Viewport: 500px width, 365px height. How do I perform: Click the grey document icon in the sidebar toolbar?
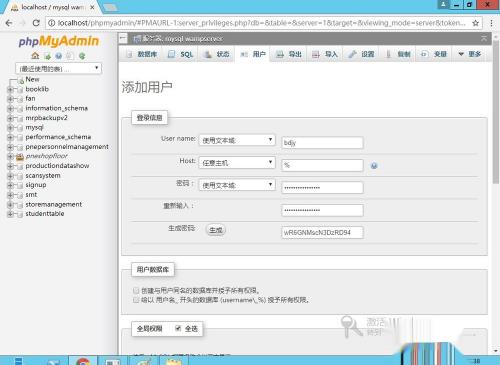point(70,56)
